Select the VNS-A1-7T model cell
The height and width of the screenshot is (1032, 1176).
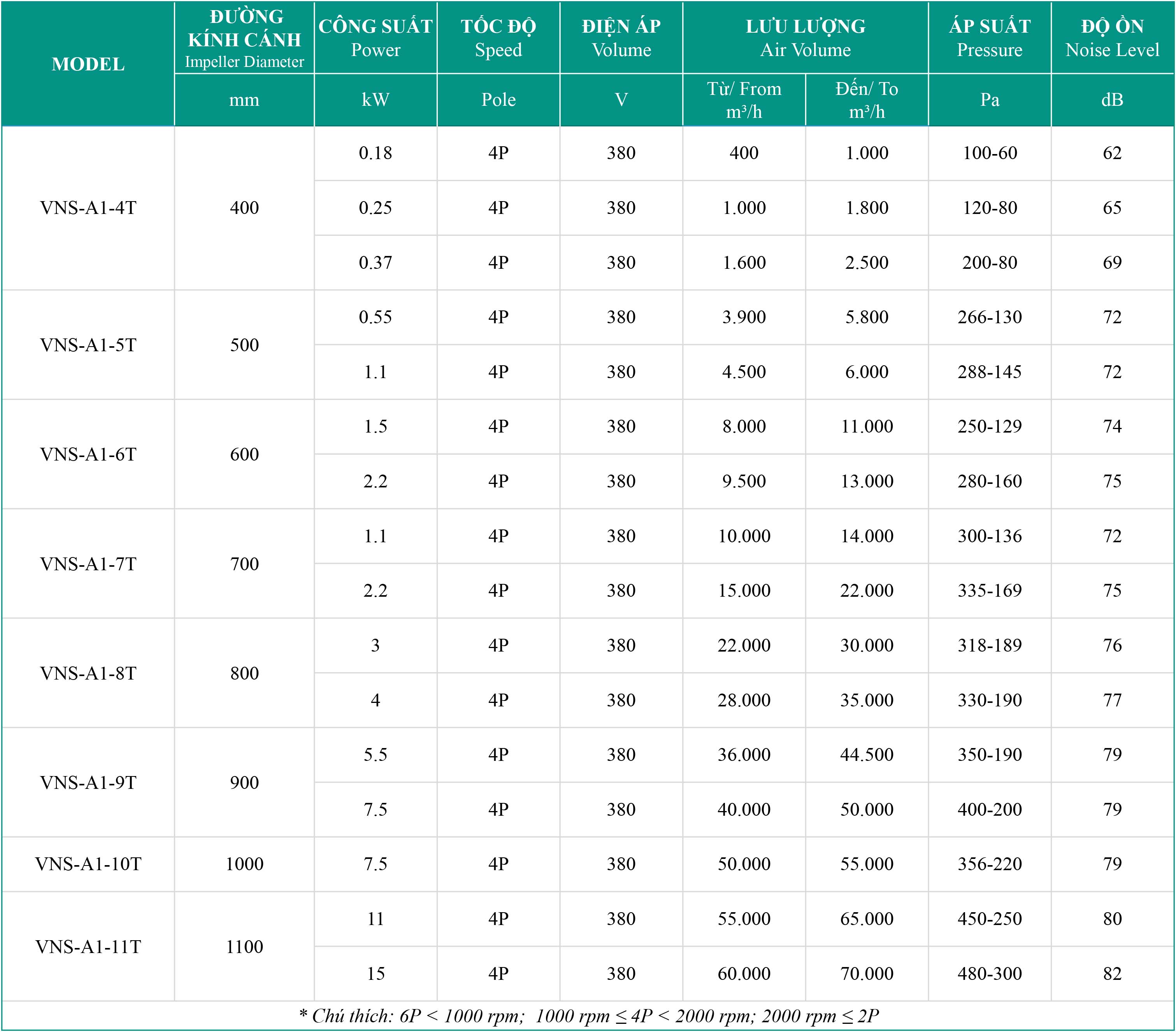point(88,563)
